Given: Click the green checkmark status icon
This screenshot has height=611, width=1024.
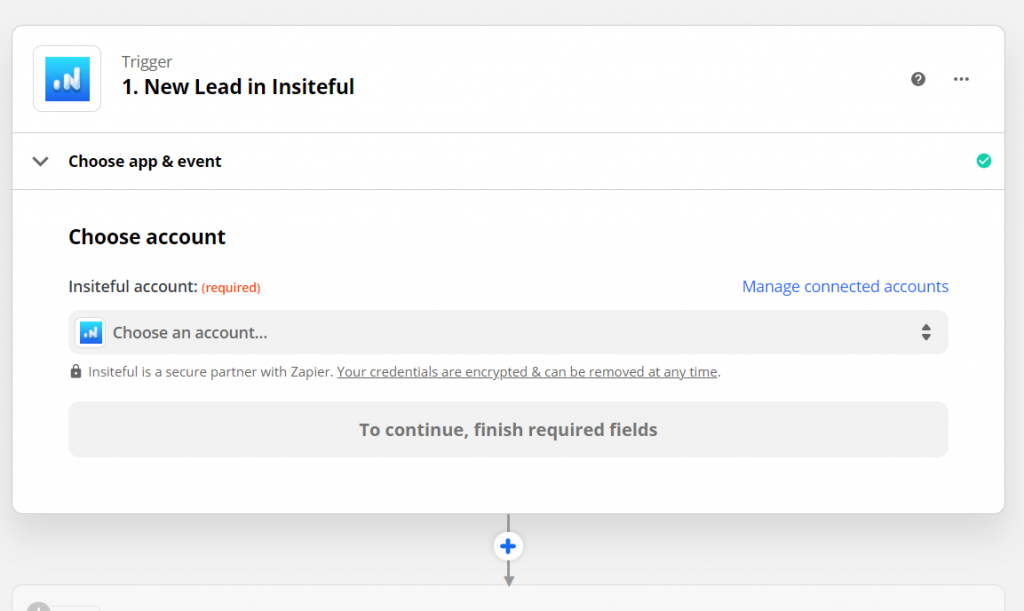Looking at the screenshot, I should point(984,160).
